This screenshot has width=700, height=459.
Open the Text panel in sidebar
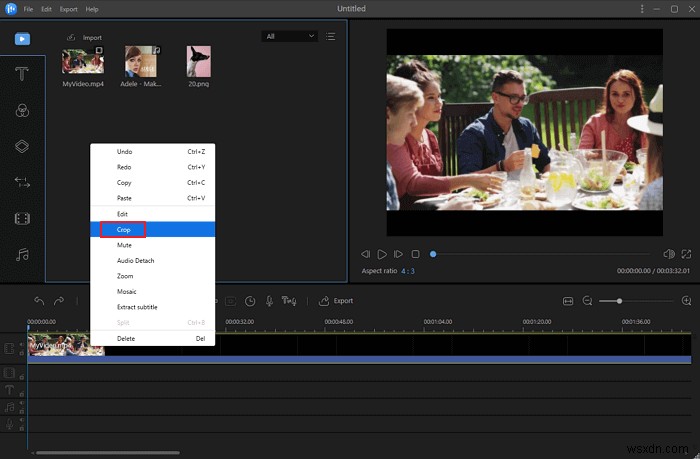tap(22, 74)
